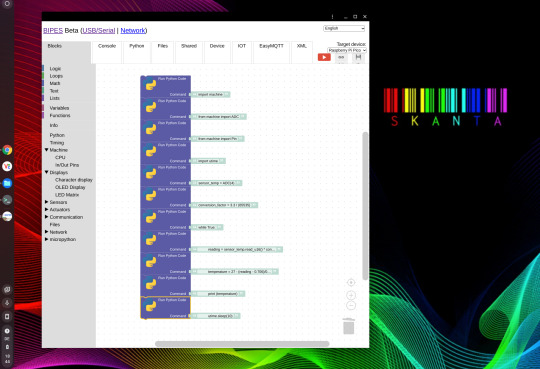Open the Target device dropdown
The width and height of the screenshot is (540, 369).
(x=346, y=50)
